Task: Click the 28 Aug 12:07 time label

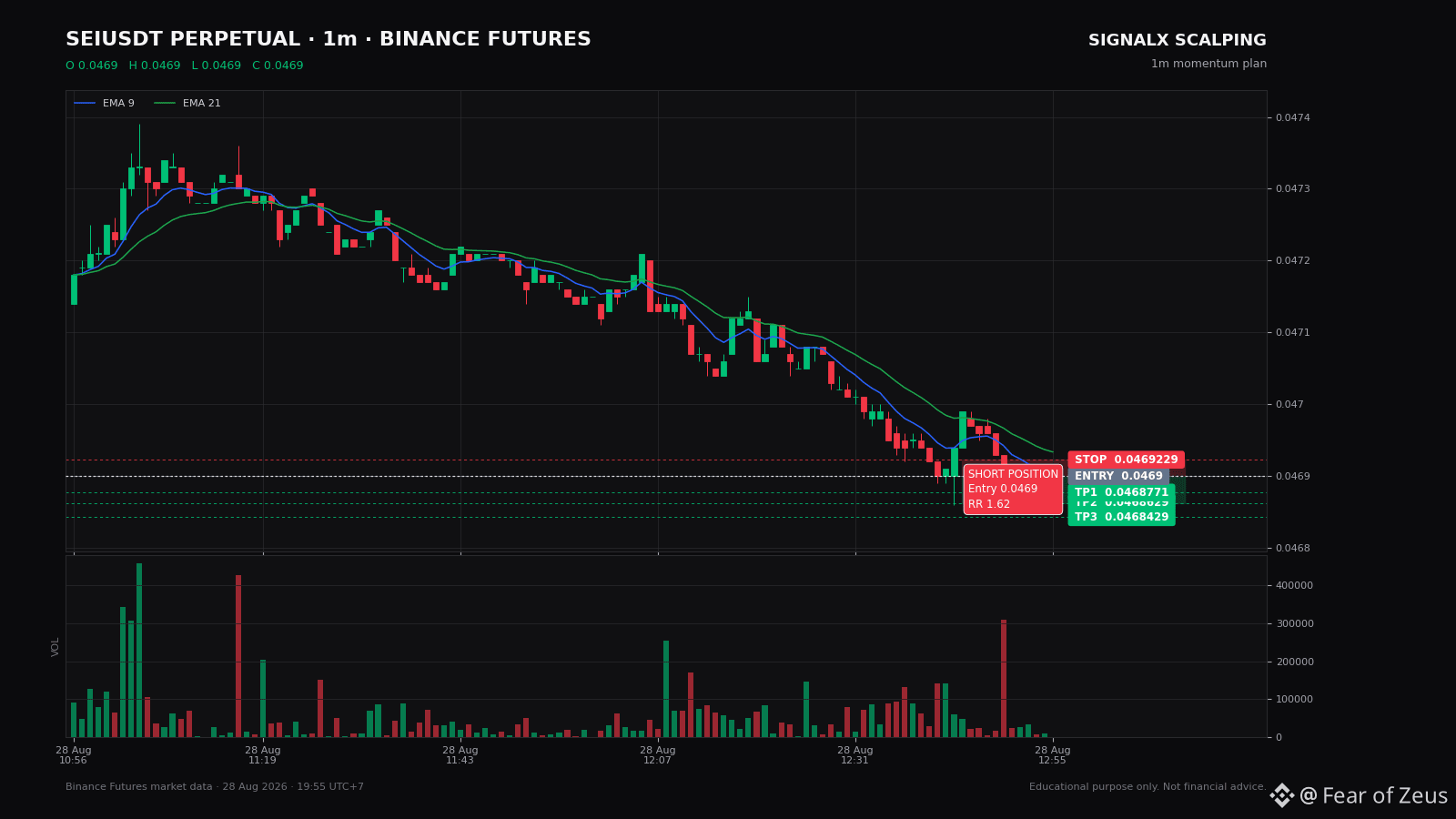Action: coord(658,755)
